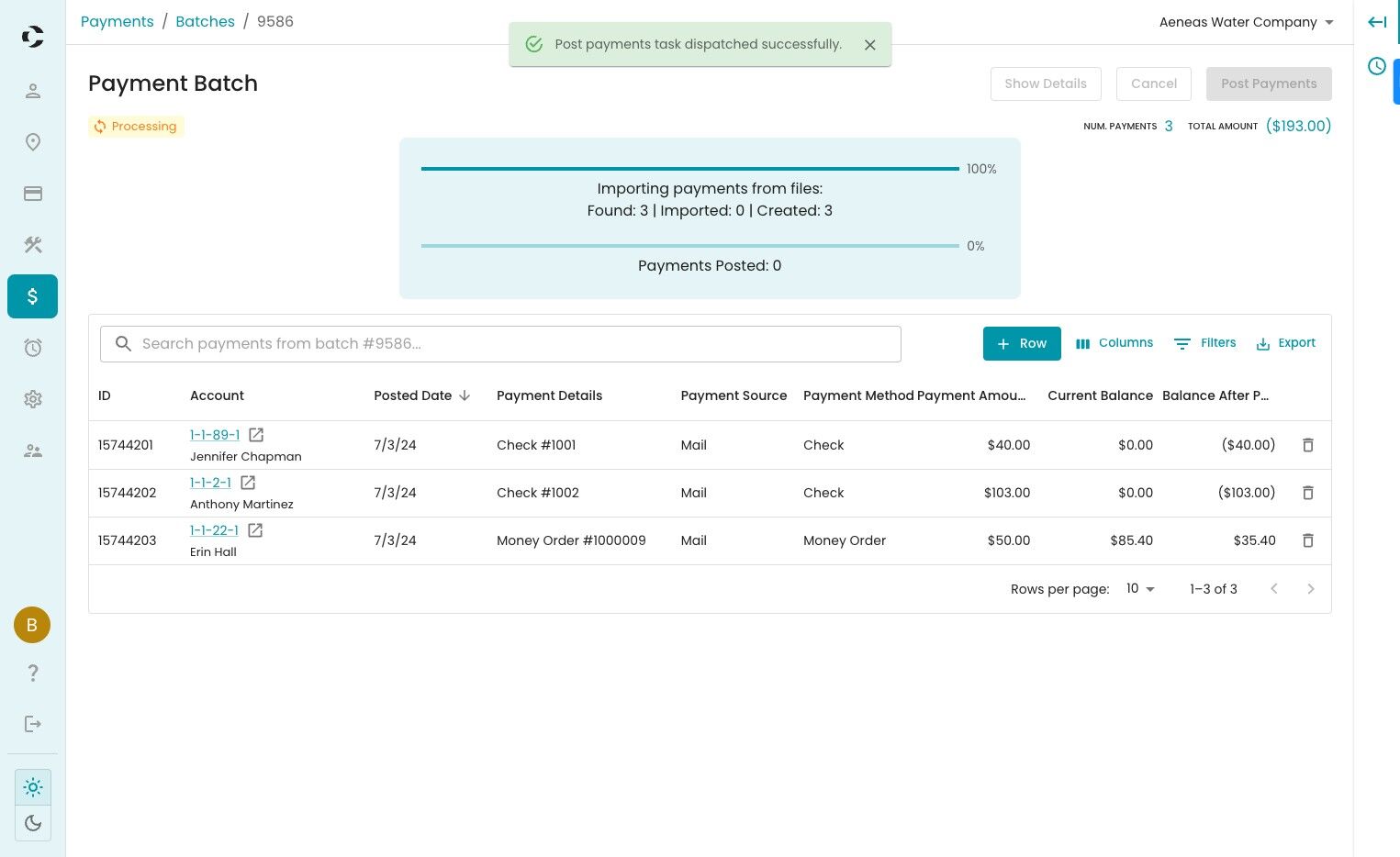Click the user avatar labeled B
Screen dimensions: 1400x857
pyautogui.click(x=32, y=625)
